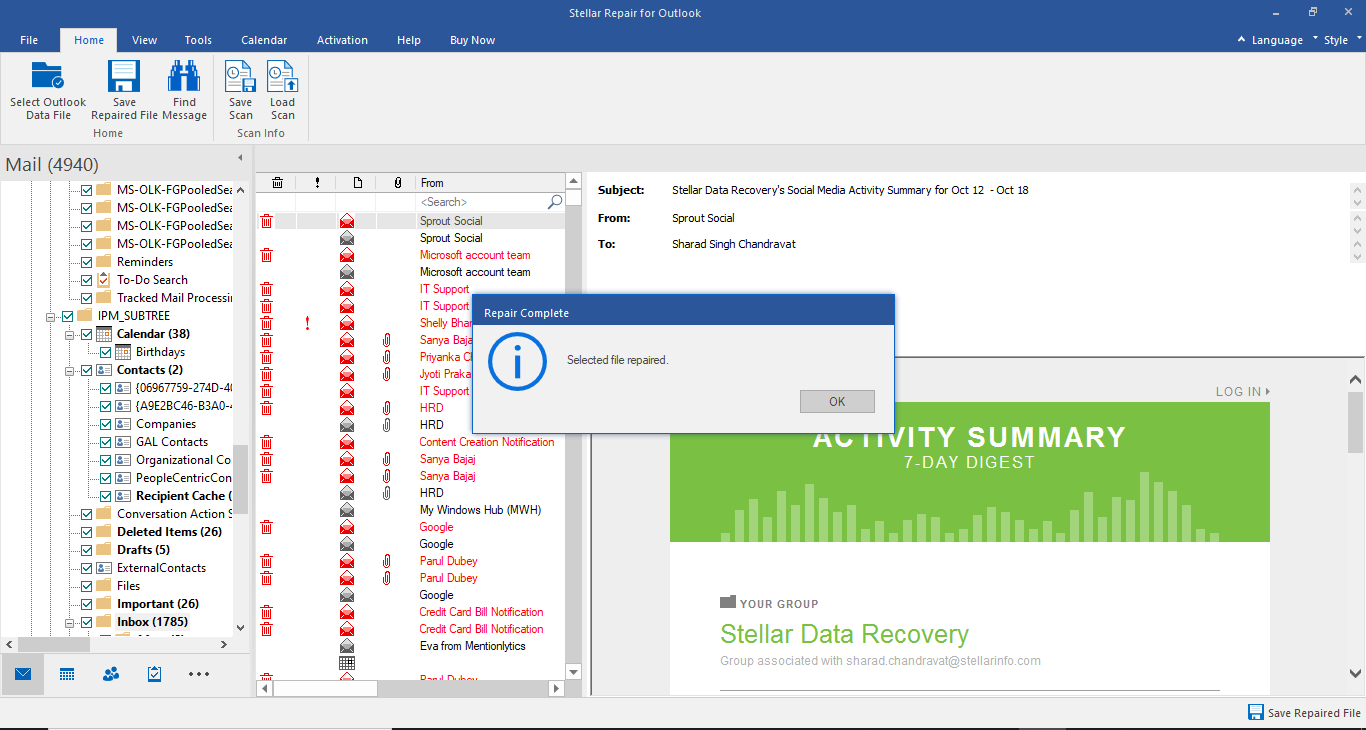Click the calendar-grid item icon below Eva row

(347, 663)
